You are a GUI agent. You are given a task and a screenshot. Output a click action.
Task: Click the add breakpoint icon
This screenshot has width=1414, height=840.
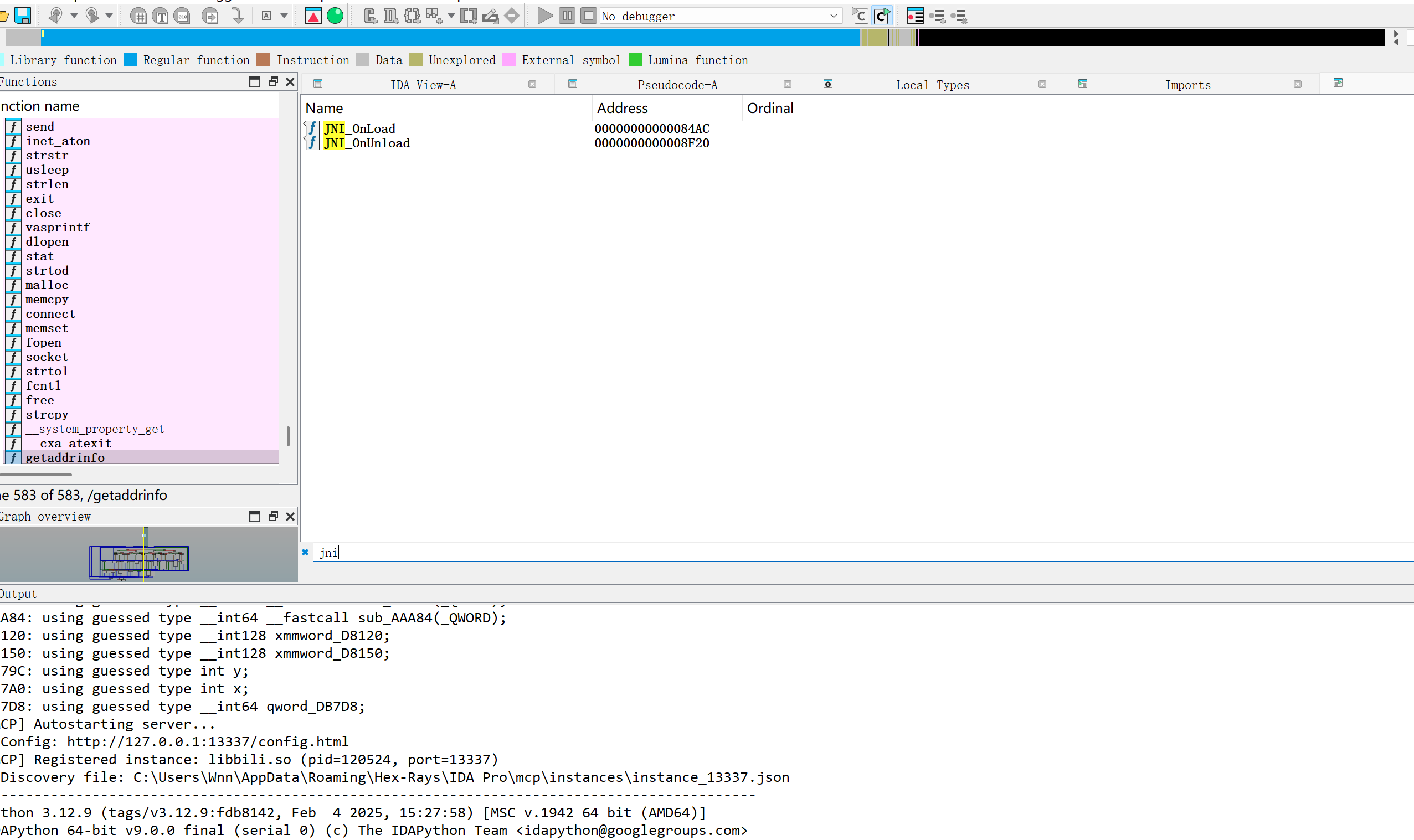(937, 17)
